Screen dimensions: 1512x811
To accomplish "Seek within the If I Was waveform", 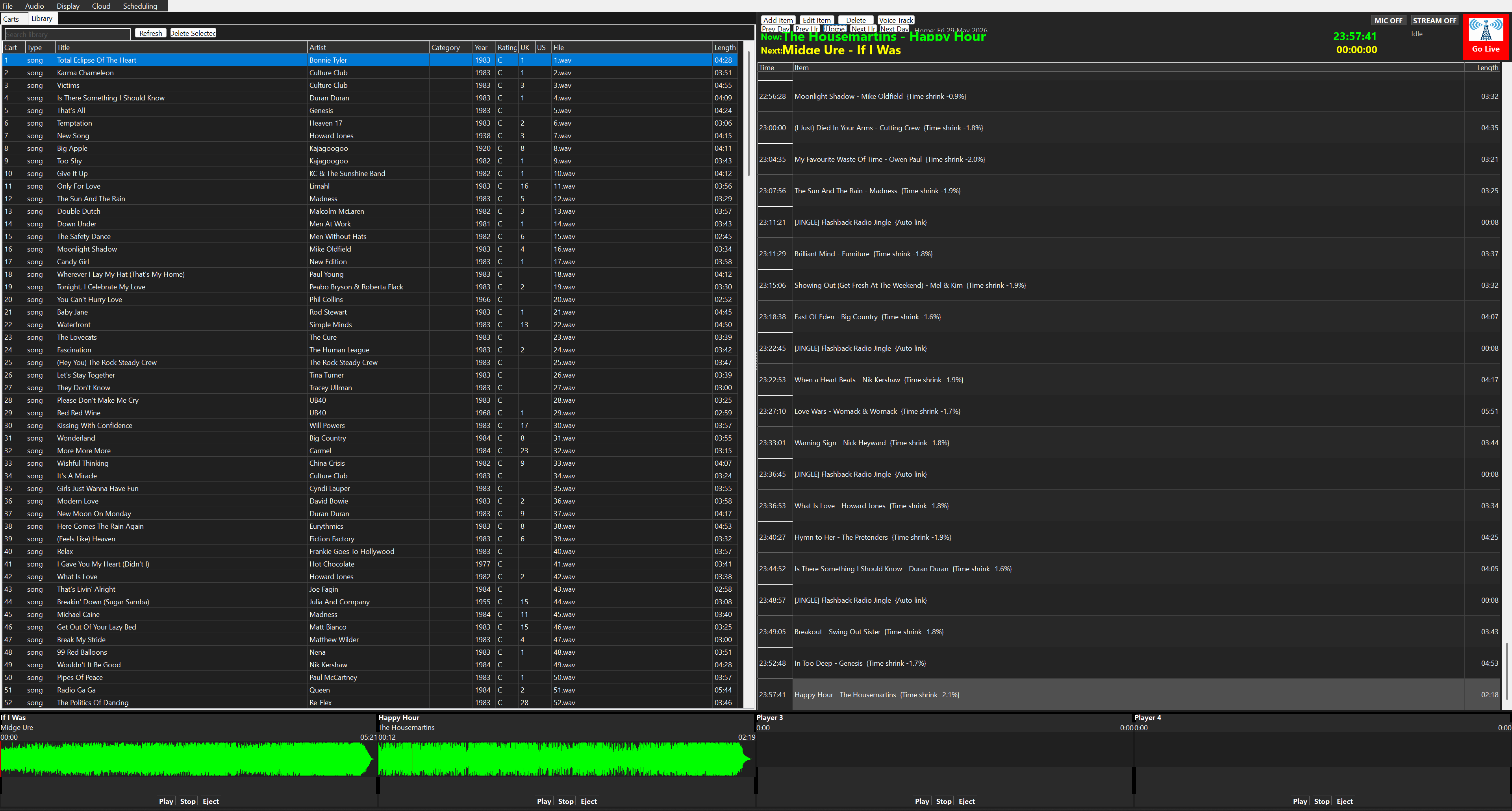I will pos(188,759).
